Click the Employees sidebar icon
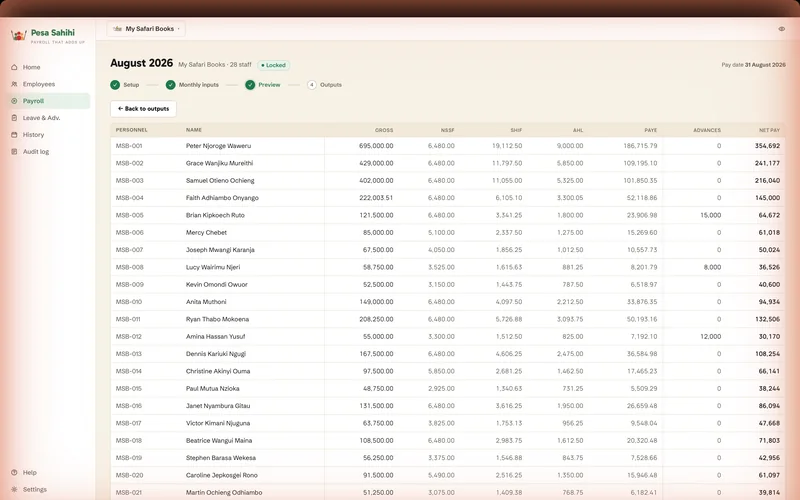Viewport: 800px width, 500px height. (x=14, y=84)
